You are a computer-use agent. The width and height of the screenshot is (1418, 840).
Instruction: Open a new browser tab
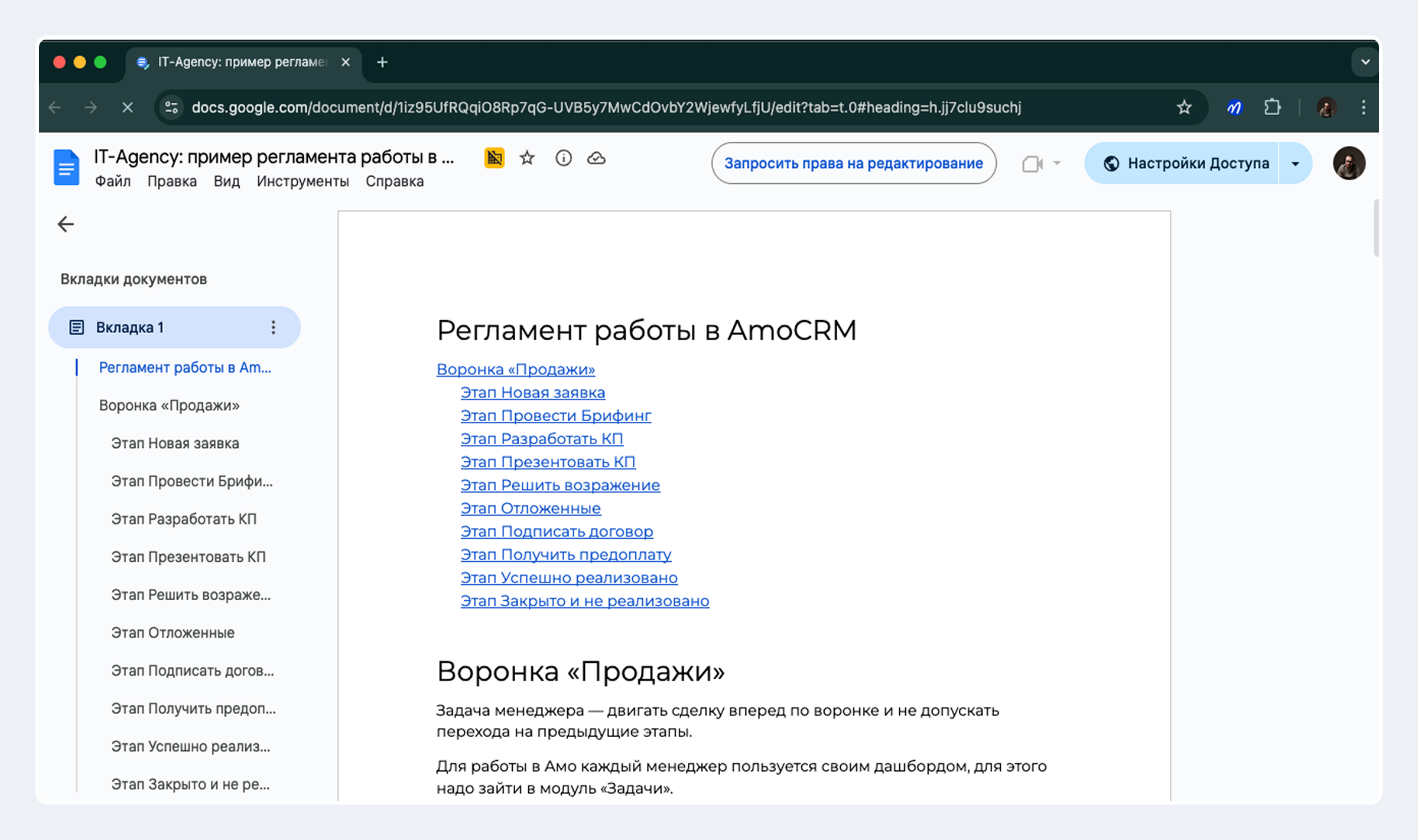tap(382, 62)
